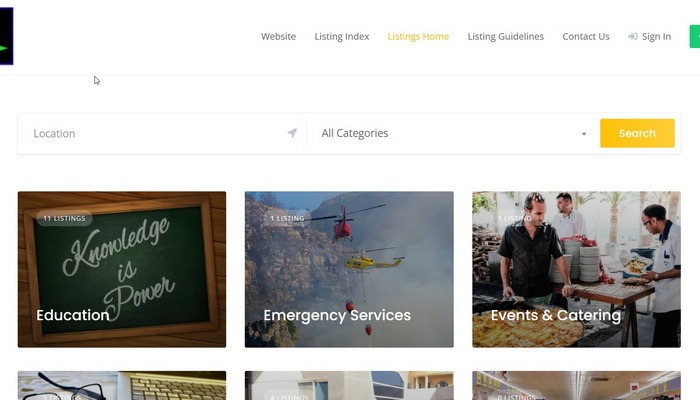Open the Contact Us link
Image resolution: width=700 pixels, height=400 pixels.
[x=586, y=37]
